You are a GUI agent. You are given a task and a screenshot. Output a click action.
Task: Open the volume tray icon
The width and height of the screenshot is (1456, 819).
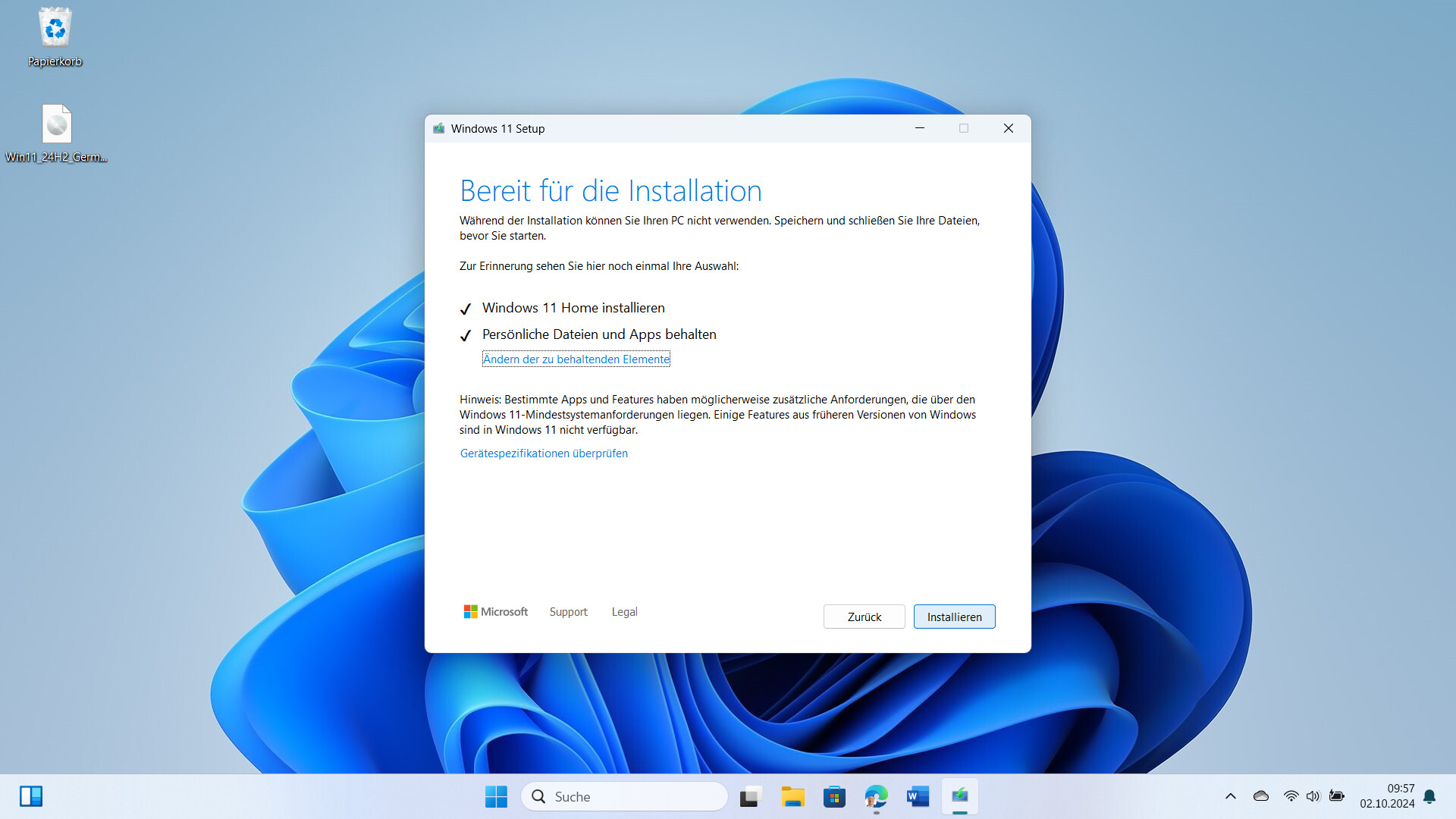(x=1313, y=796)
